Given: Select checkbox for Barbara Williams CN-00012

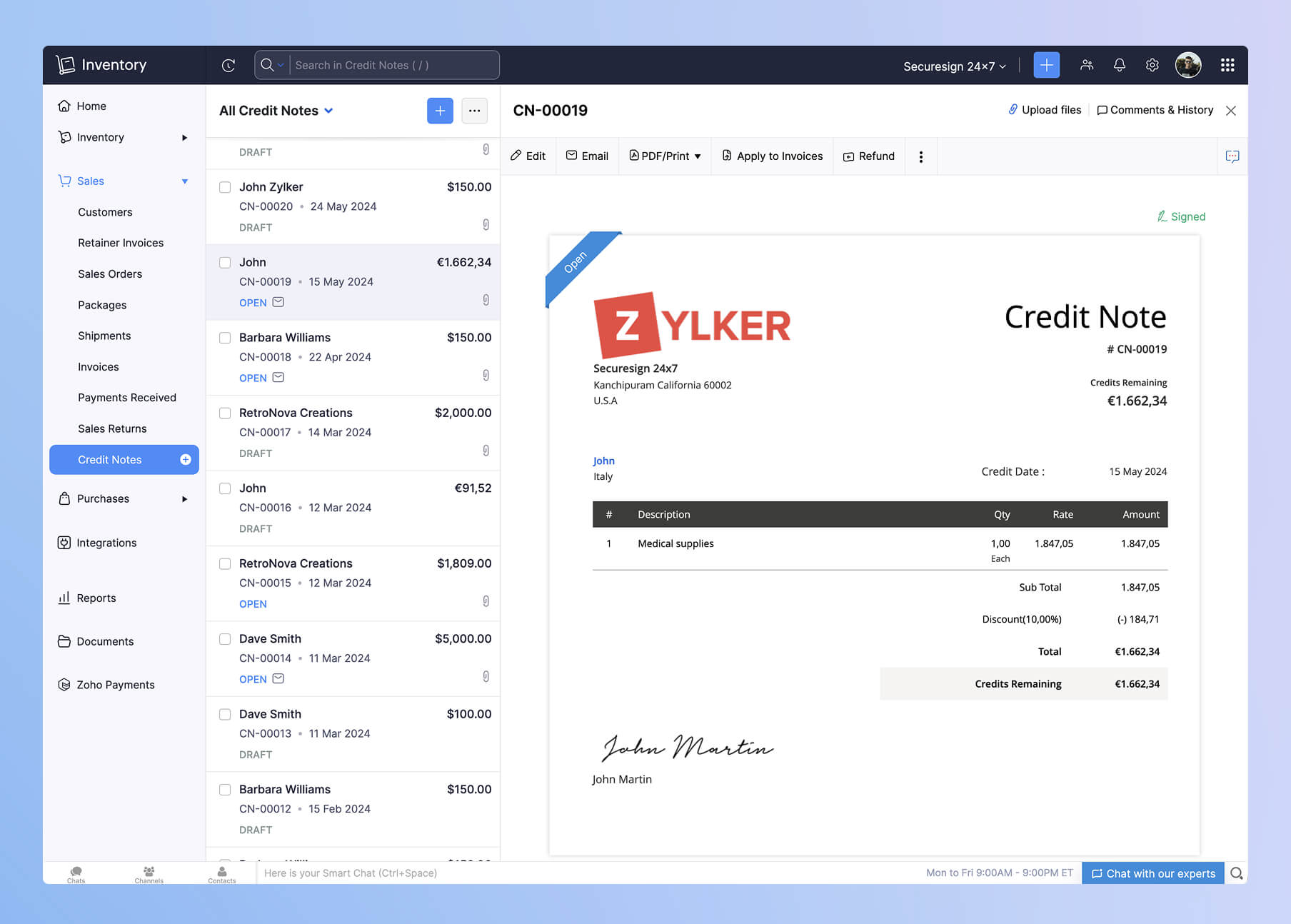Looking at the screenshot, I should point(225,790).
